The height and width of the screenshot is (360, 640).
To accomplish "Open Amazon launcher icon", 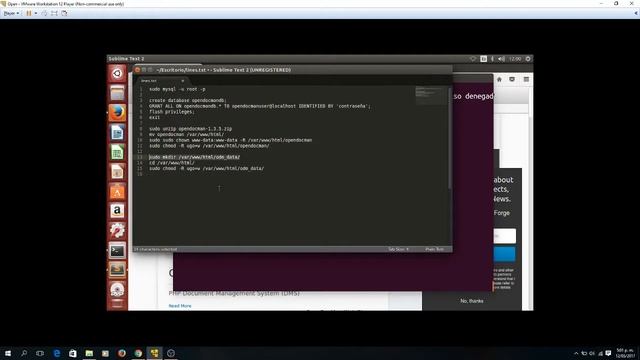I will (117, 211).
